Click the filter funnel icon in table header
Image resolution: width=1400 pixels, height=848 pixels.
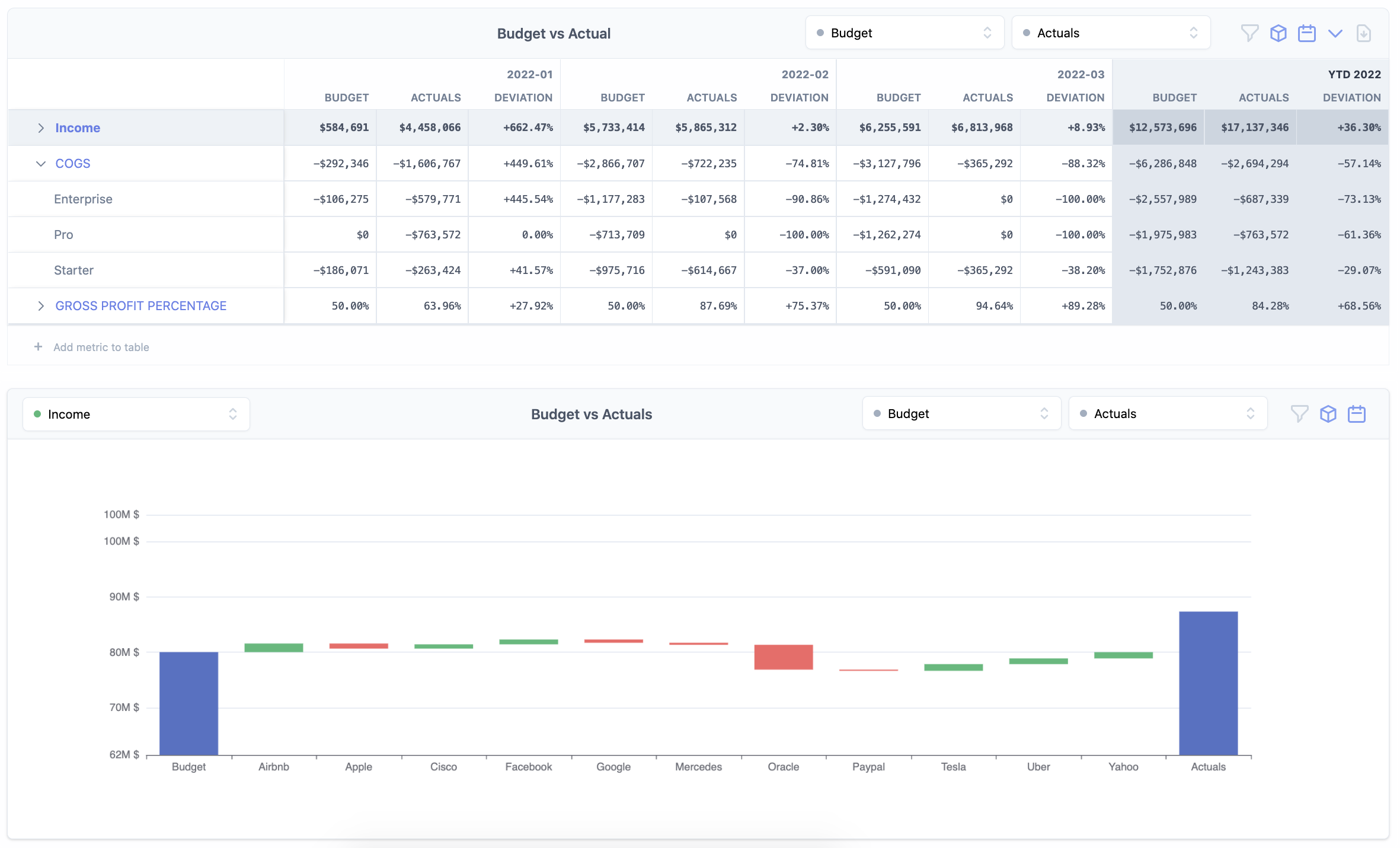1249,33
